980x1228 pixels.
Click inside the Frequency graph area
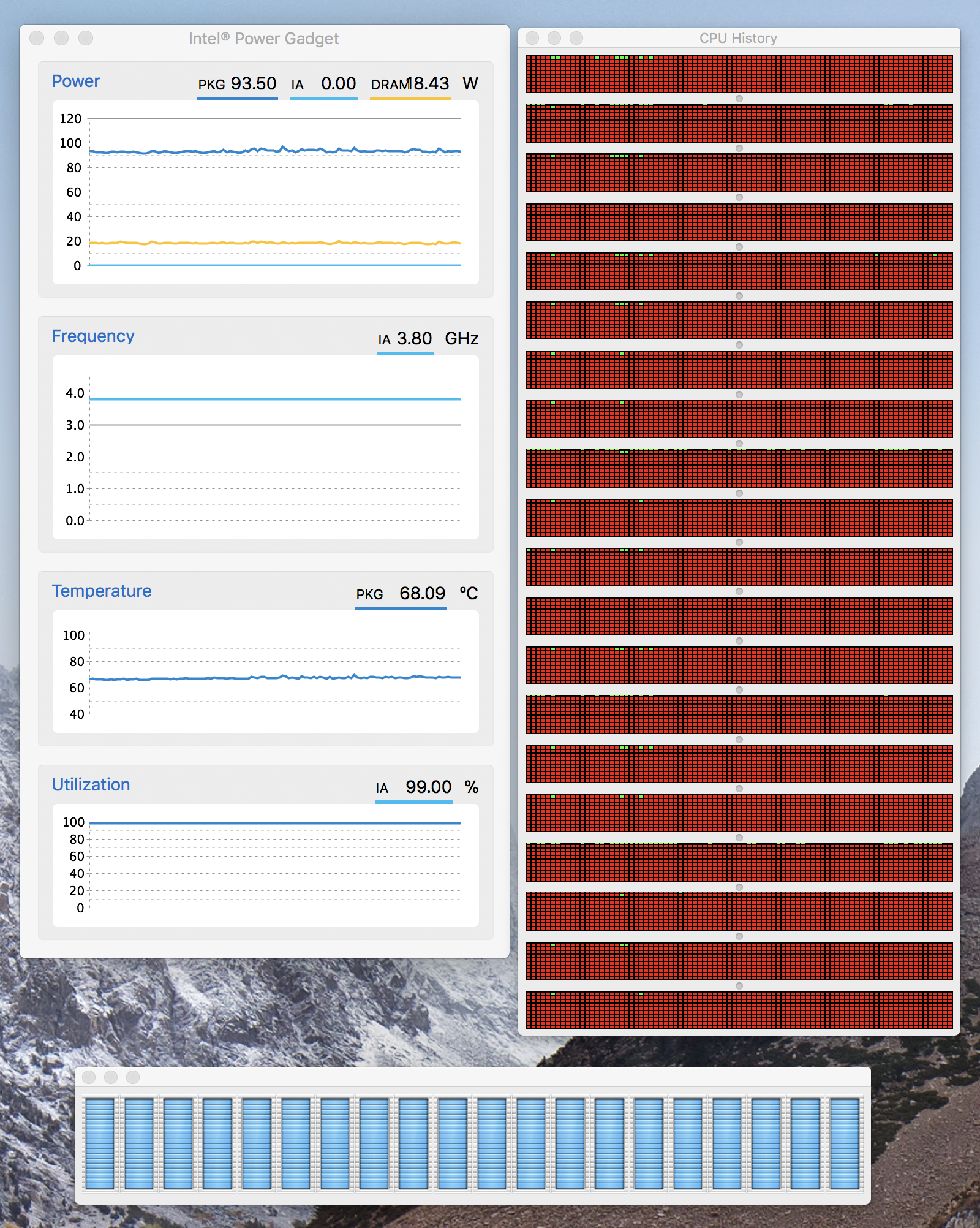coord(266,447)
